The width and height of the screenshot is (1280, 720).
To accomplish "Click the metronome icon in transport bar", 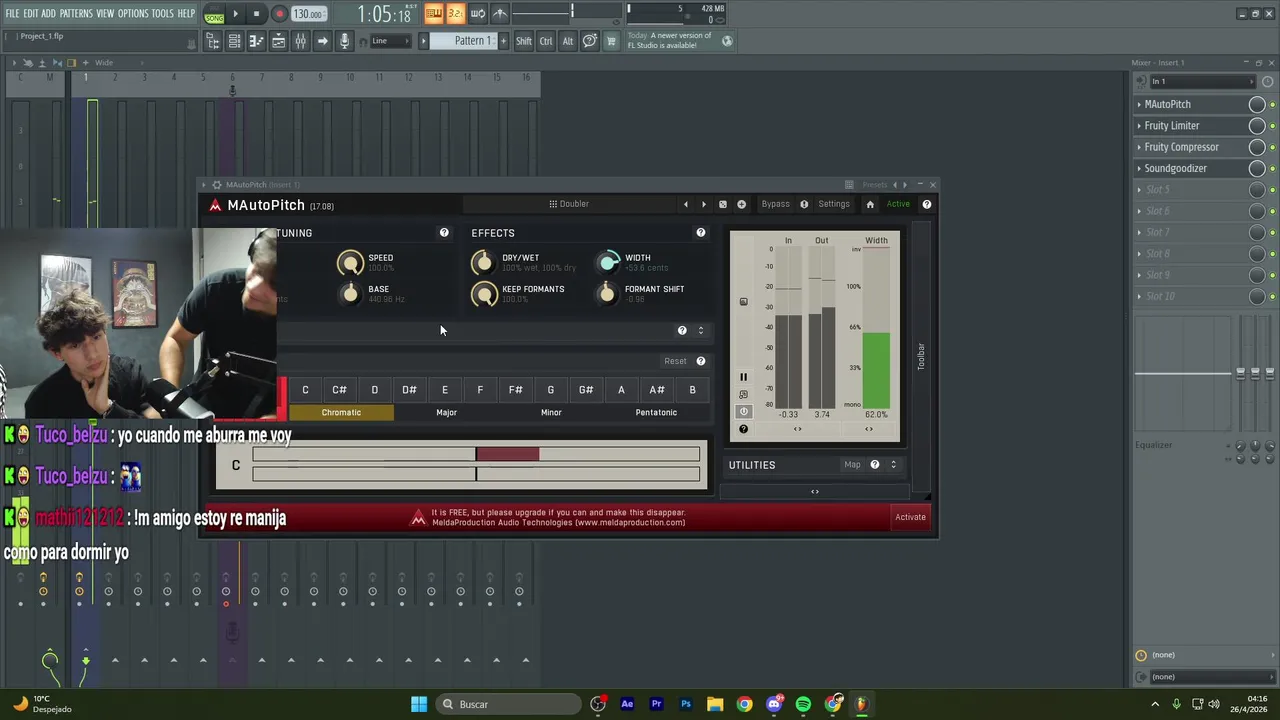I will click(x=500, y=13).
